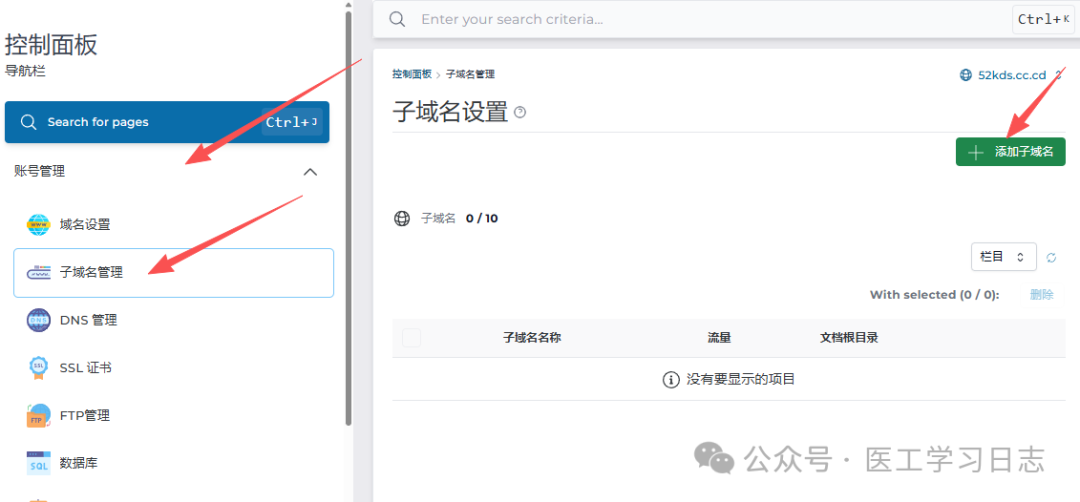Click the SSL certificate badge icon

tap(39, 368)
